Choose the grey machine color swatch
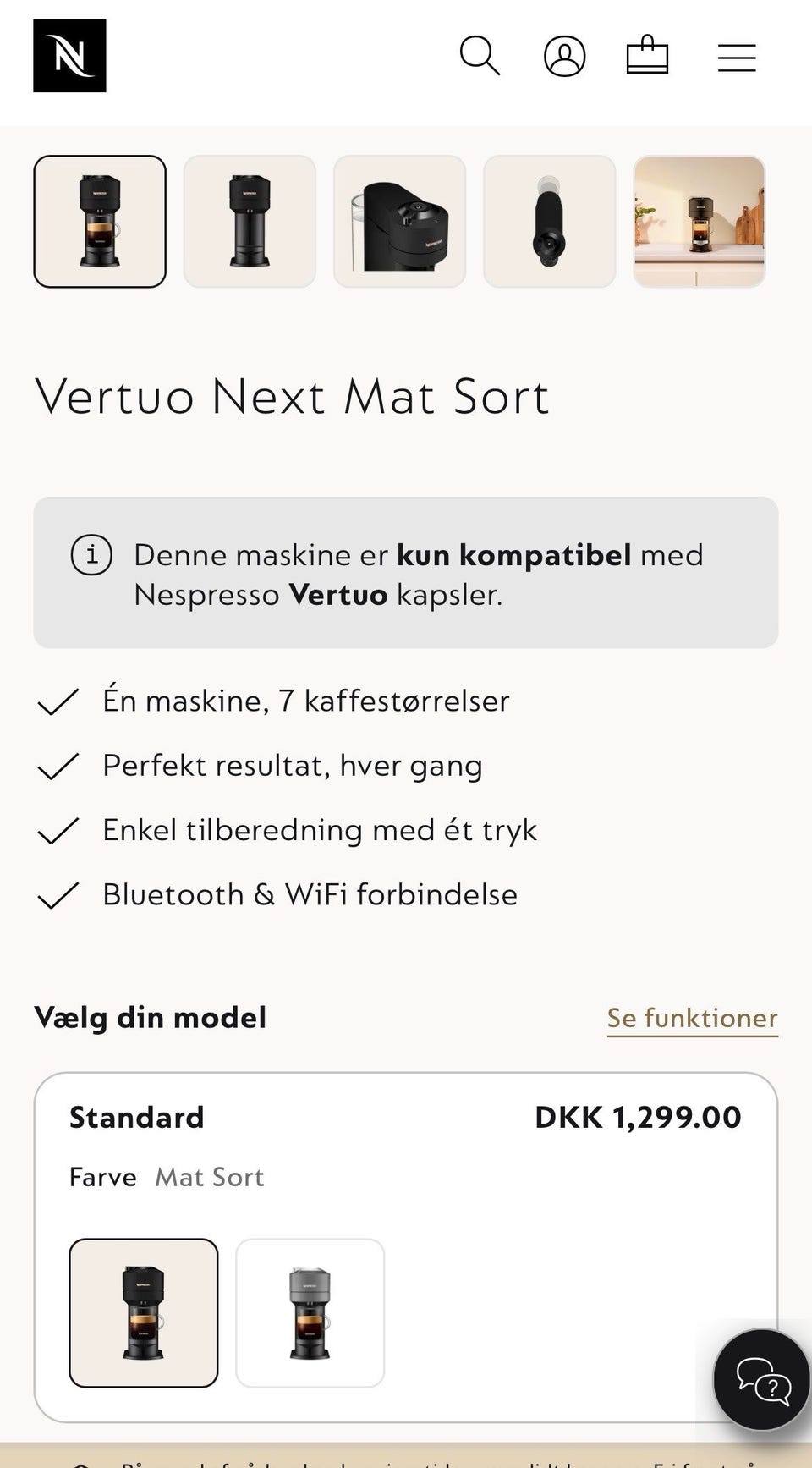The height and width of the screenshot is (1468, 812). click(x=310, y=1312)
